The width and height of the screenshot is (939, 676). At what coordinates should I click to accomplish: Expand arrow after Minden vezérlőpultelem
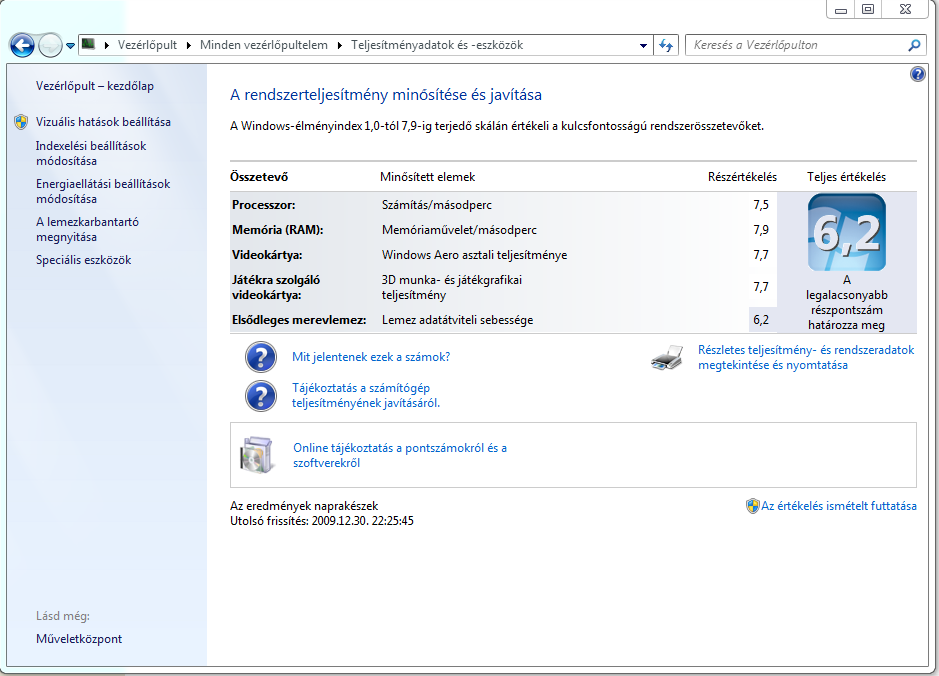point(340,46)
